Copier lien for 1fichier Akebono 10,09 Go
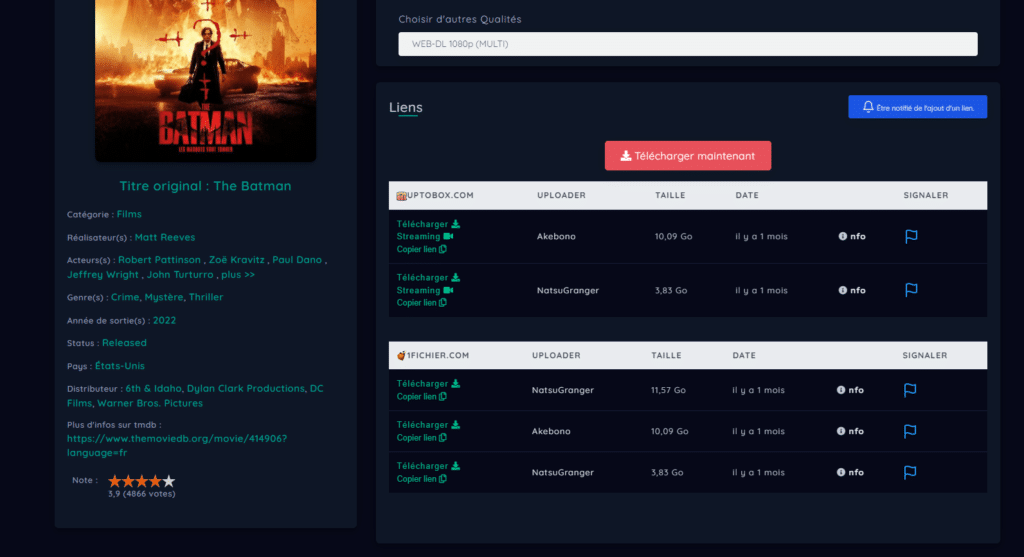 point(421,438)
